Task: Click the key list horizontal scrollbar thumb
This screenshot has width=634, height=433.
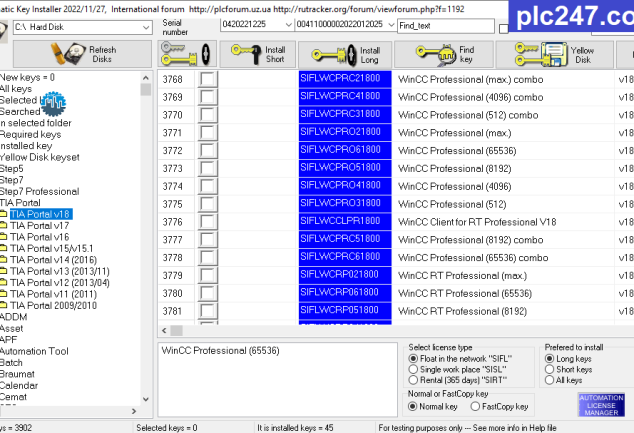Action: 177,331
